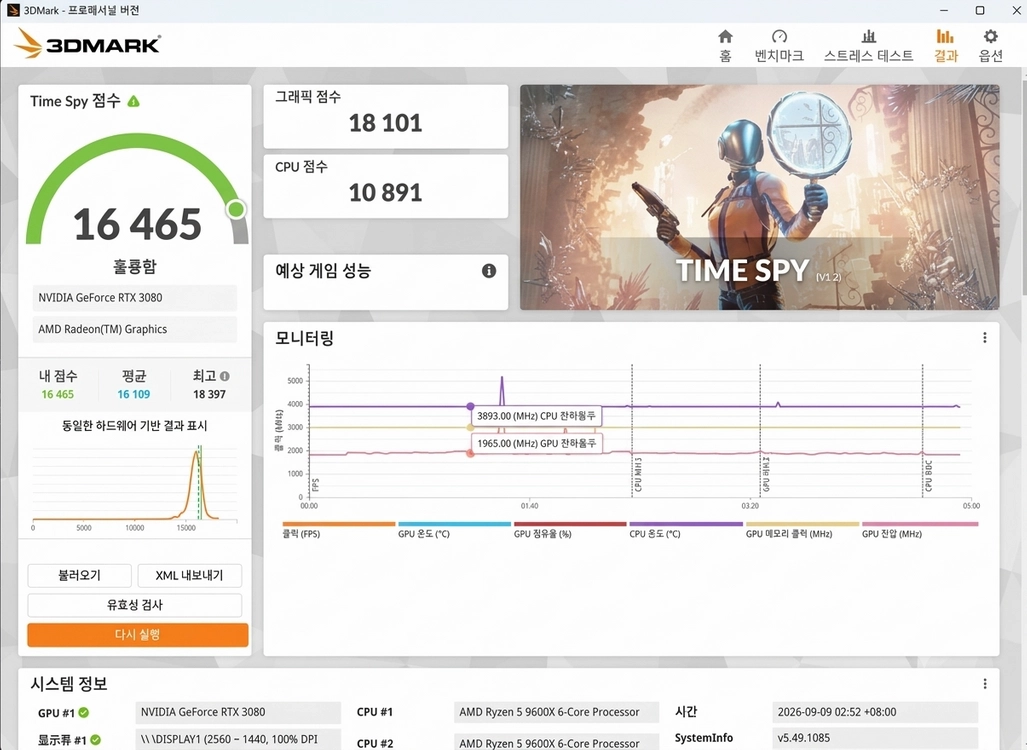Click info icon on estimated game performance

pyautogui.click(x=489, y=271)
